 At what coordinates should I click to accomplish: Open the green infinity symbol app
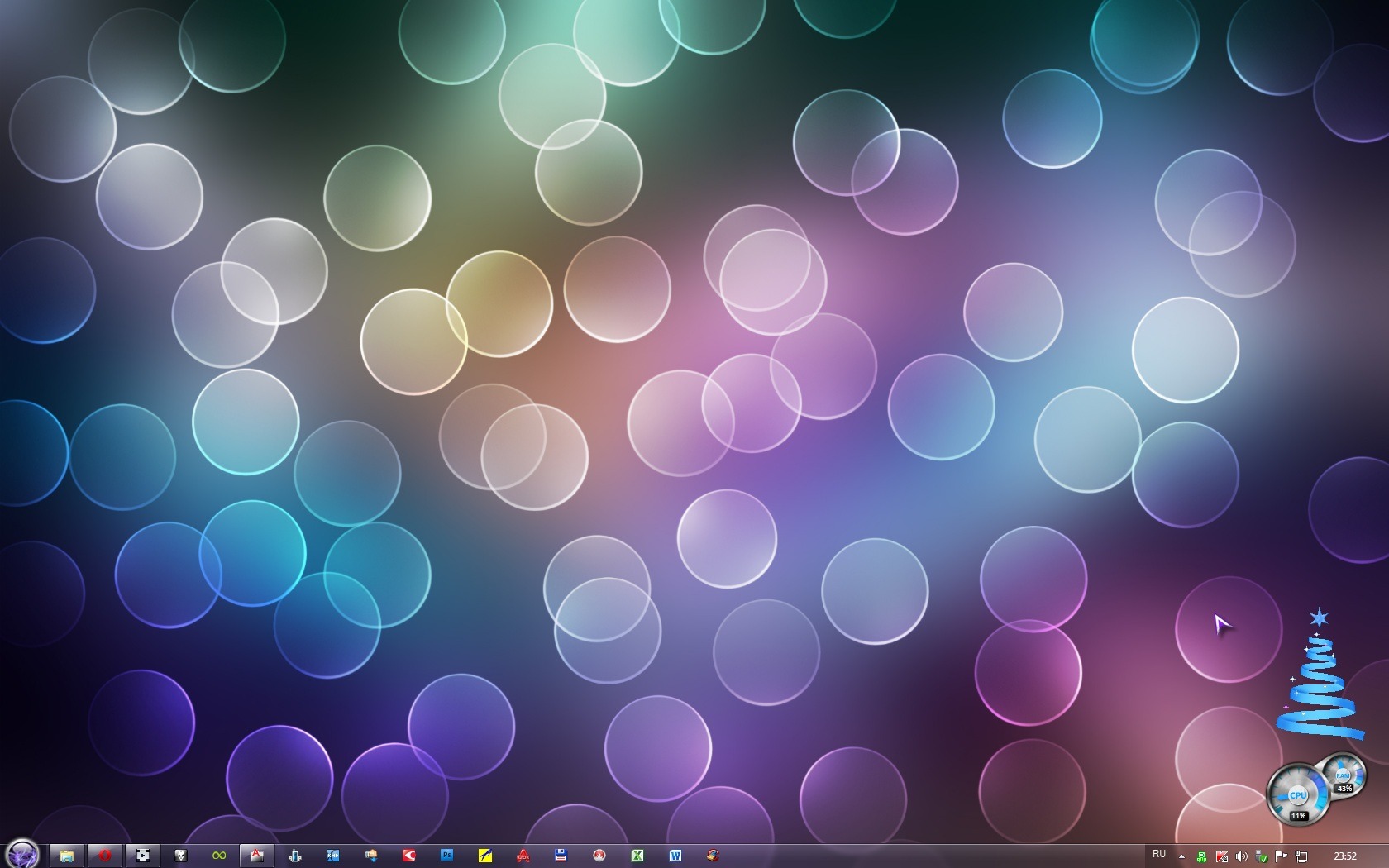(219, 856)
